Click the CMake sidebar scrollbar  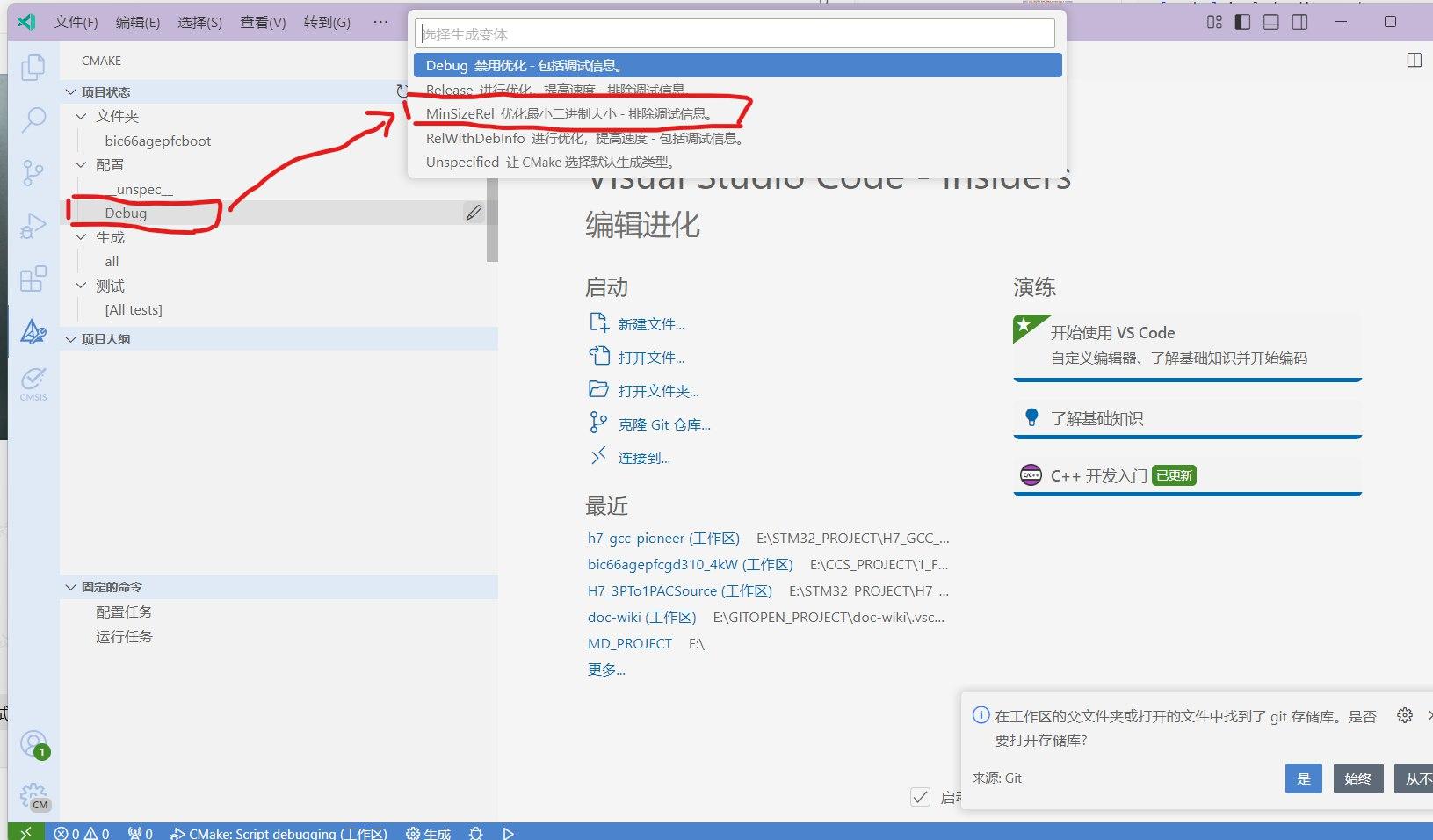click(492, 220)
